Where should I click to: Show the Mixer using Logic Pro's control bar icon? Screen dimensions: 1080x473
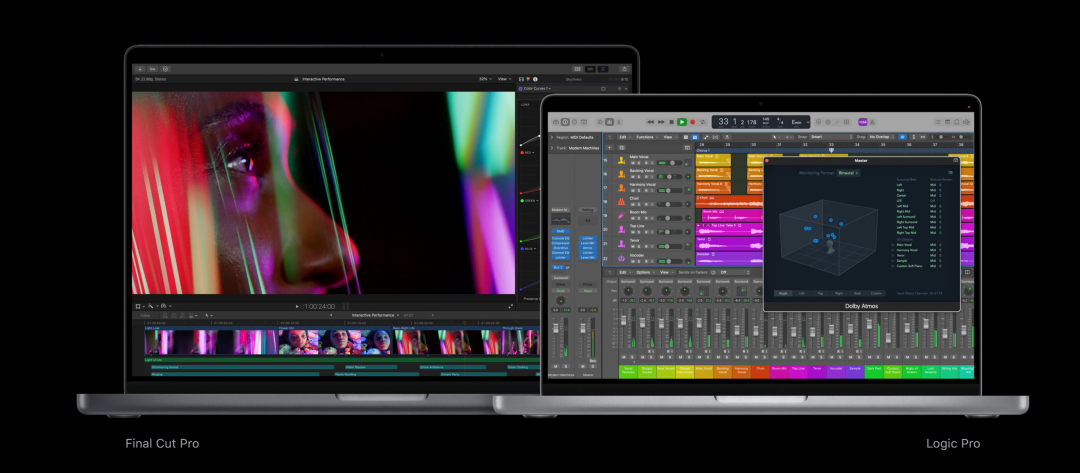(x=610, y=122)
